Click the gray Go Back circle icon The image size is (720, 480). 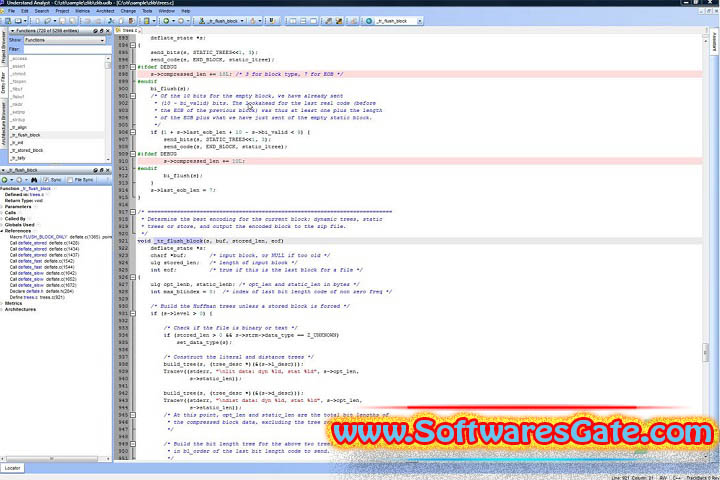pyautogui.click(x=181, y=21)
